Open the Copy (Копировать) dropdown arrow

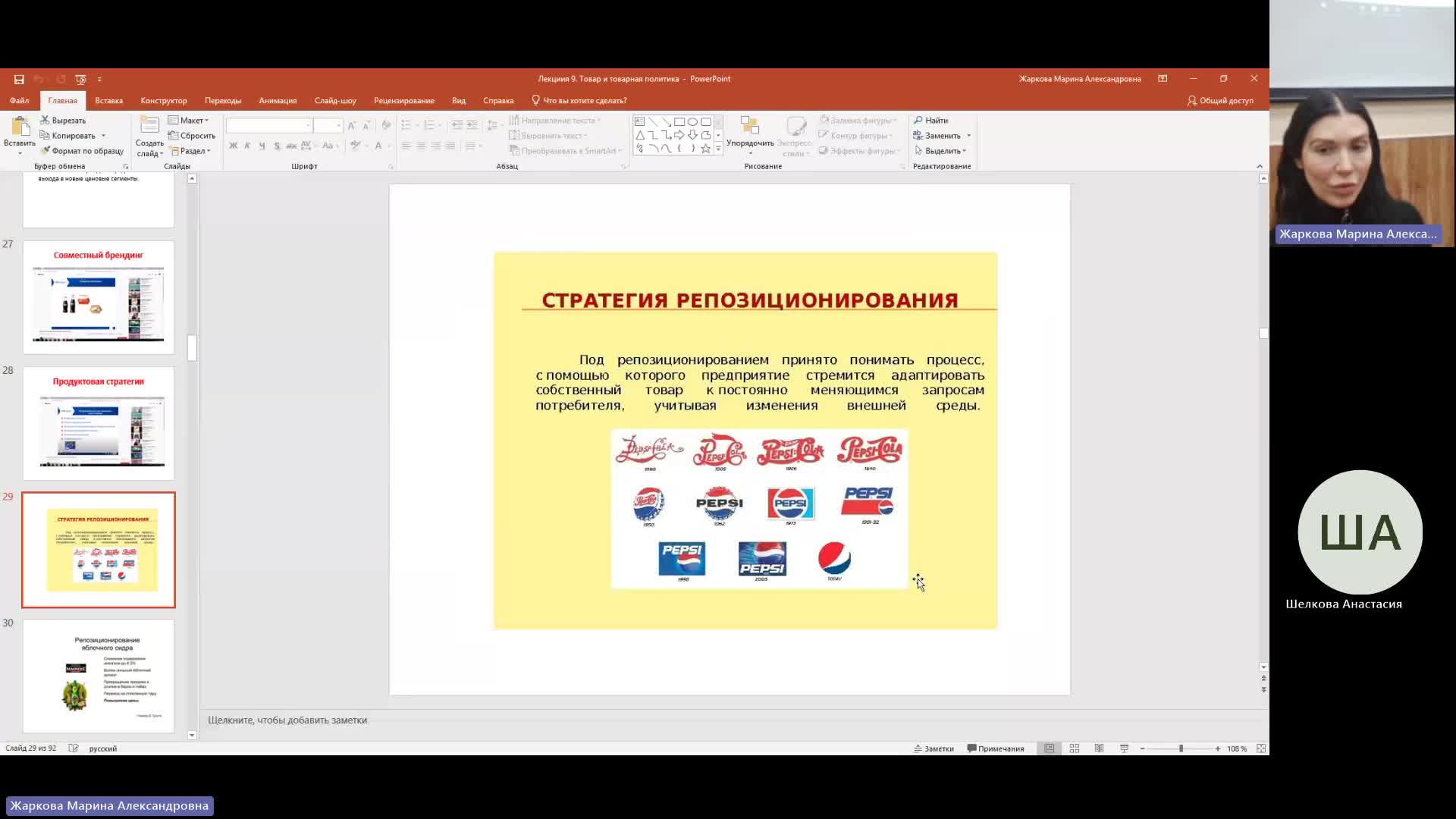click(103, 136)
